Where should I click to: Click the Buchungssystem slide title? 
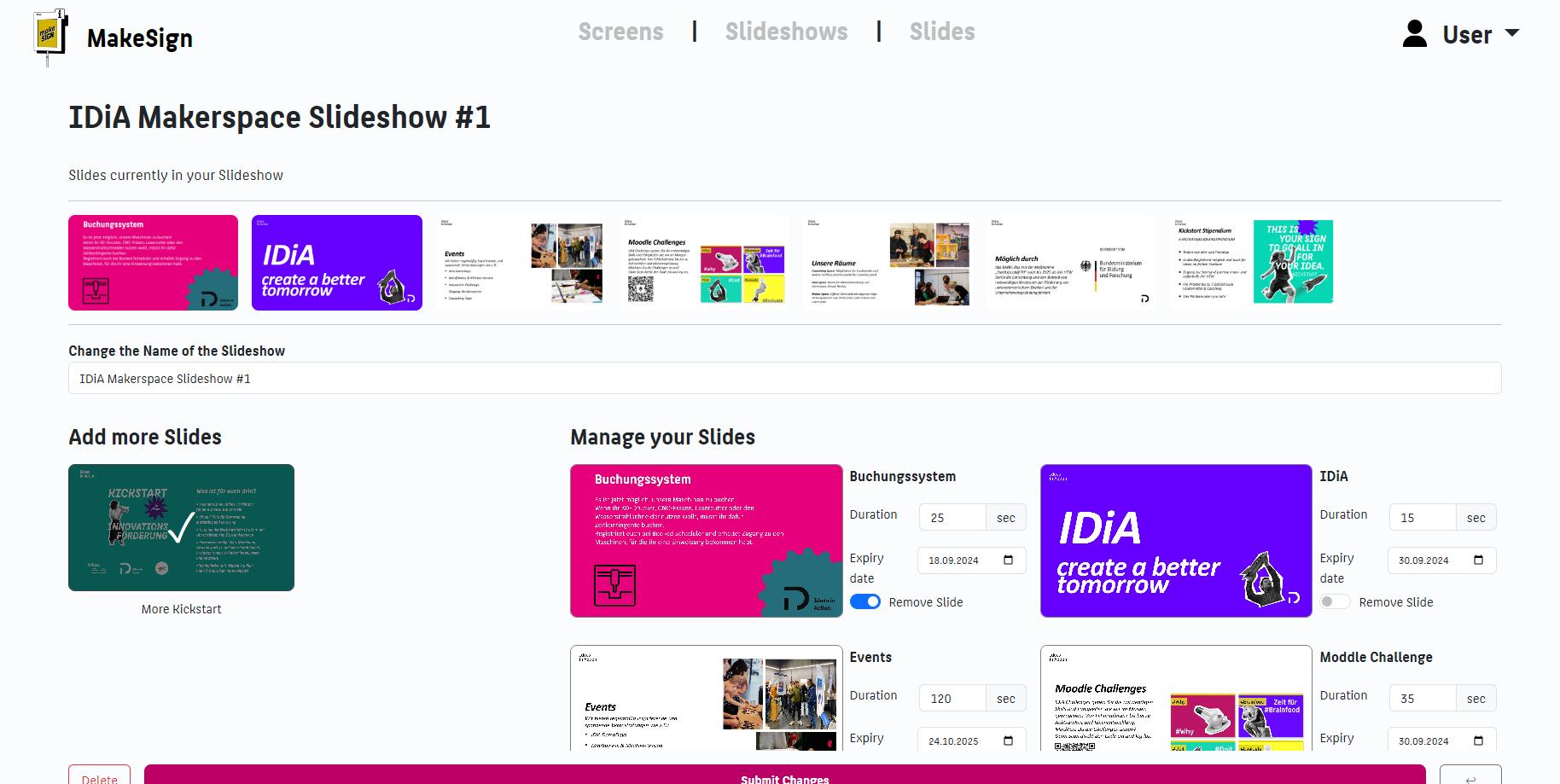(903, 476)
